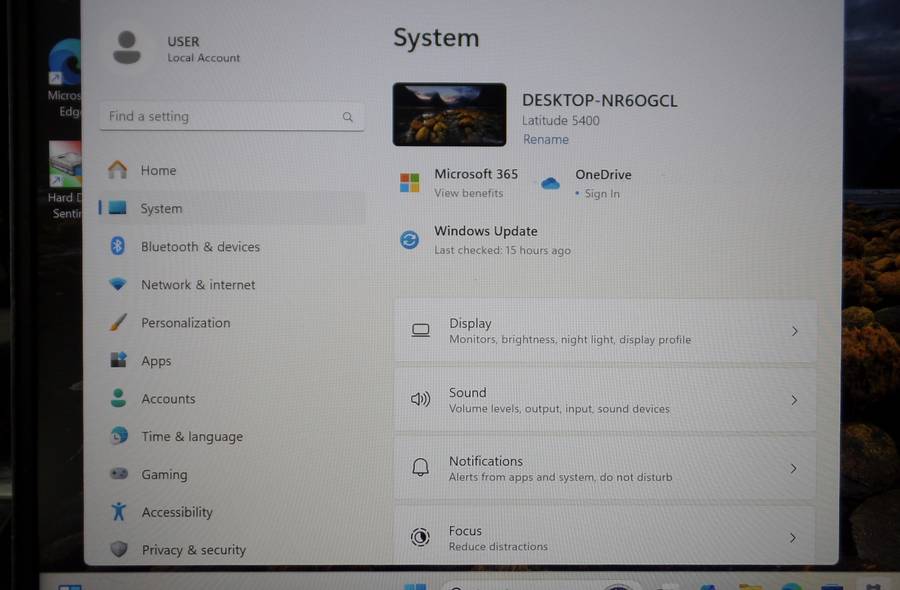Expand the Display settings chevron
This screenshot has height=590, width=900.
pyautogui.click(x=793, y=330)
